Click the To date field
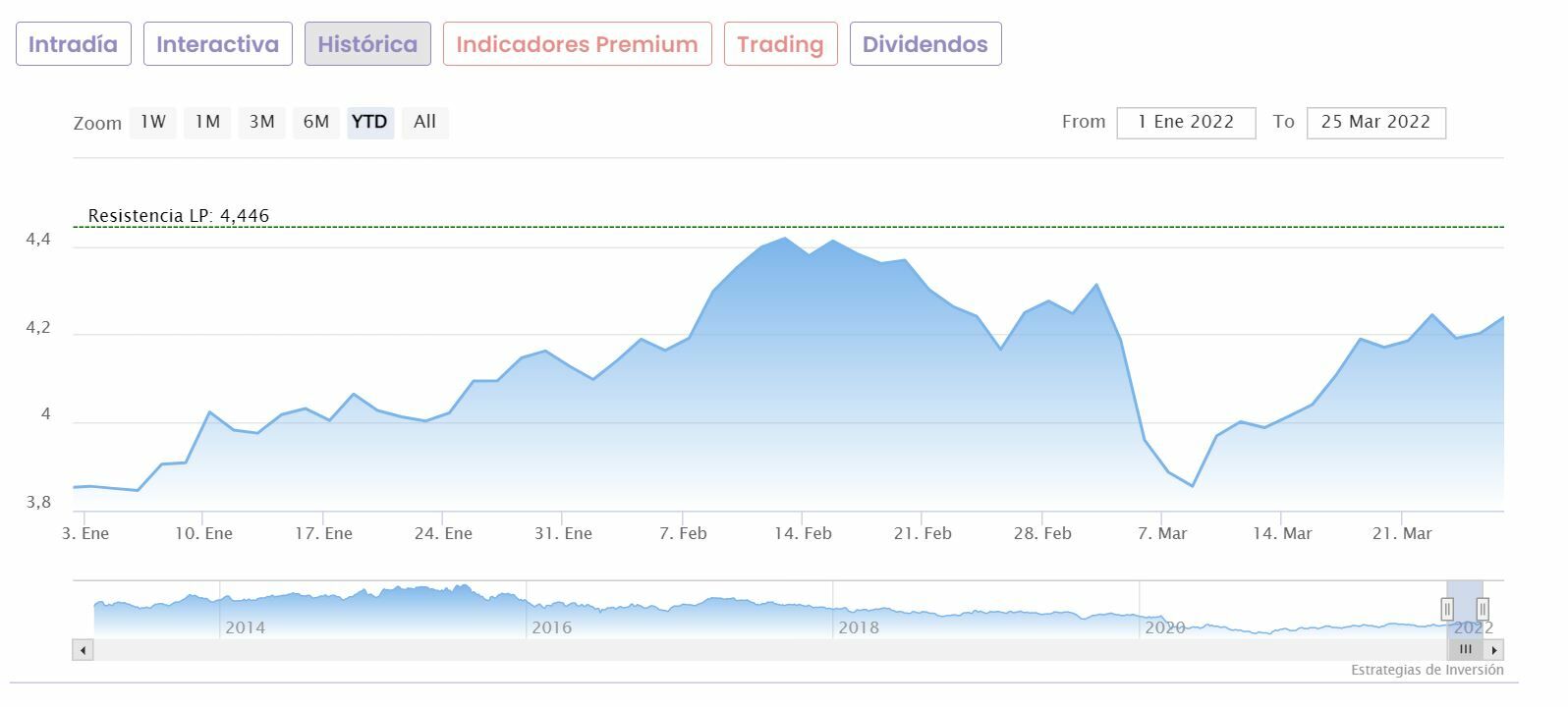The width and height of the screenshot is (1568, 707). [1375, 123]
